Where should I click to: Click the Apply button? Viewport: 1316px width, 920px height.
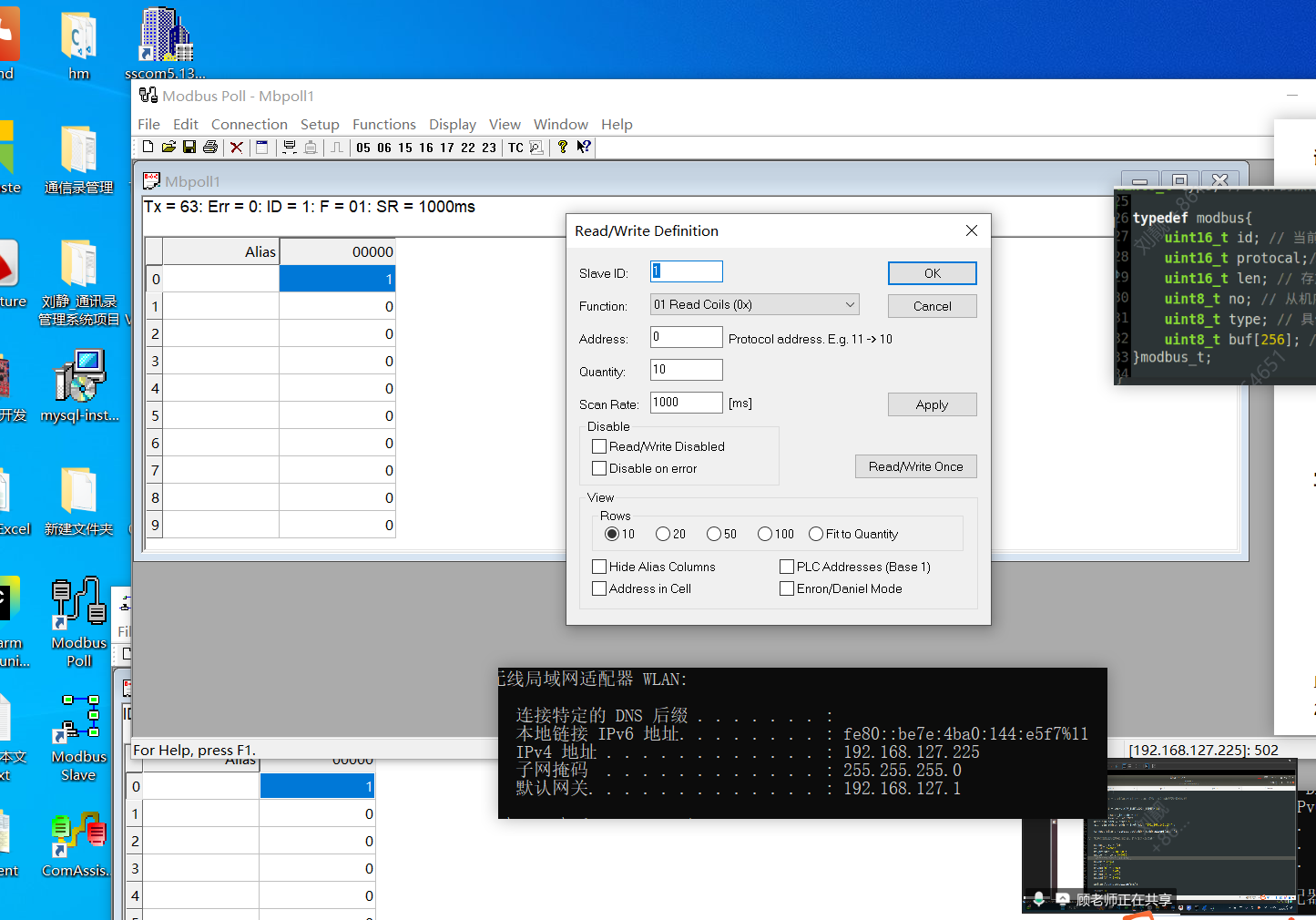coord(933,404)
